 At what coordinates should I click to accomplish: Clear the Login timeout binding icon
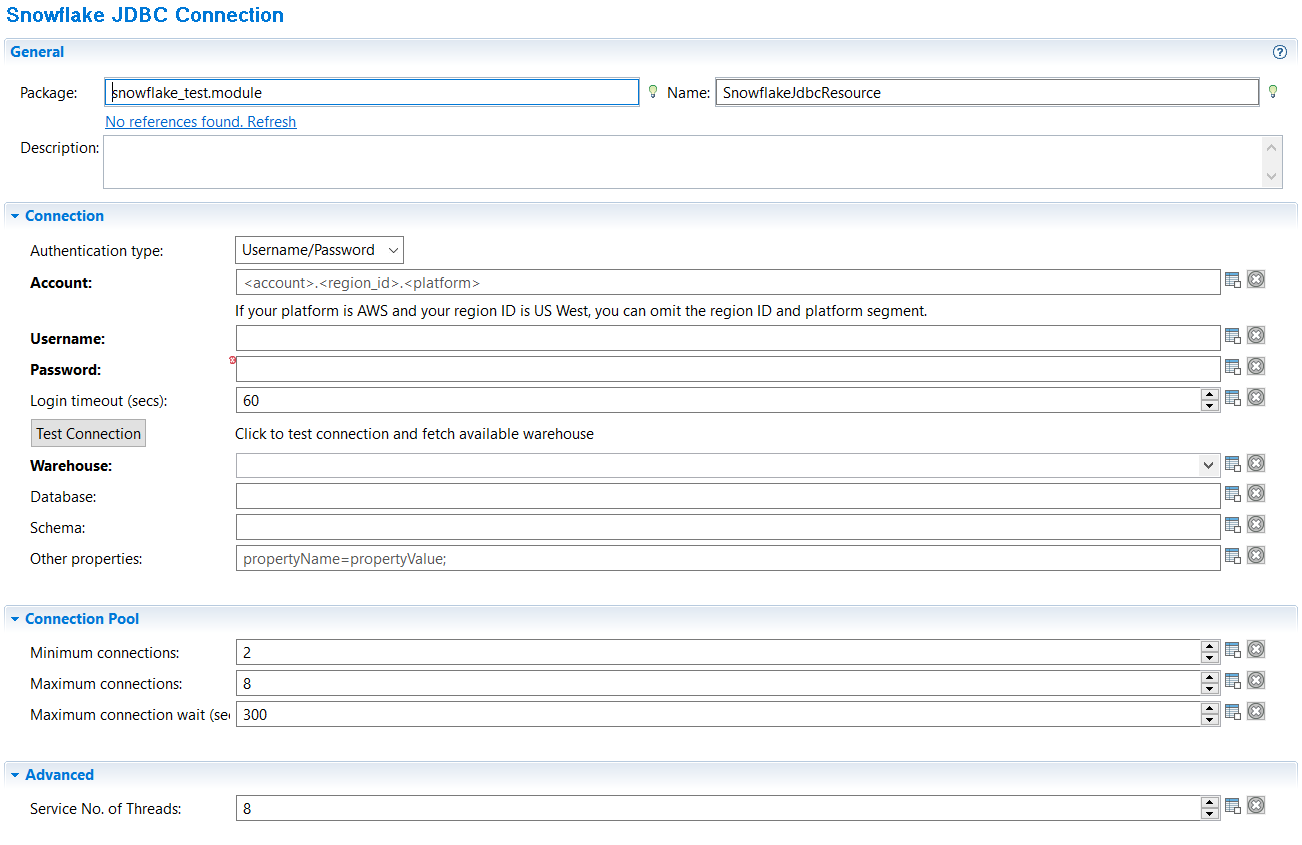1256,397
